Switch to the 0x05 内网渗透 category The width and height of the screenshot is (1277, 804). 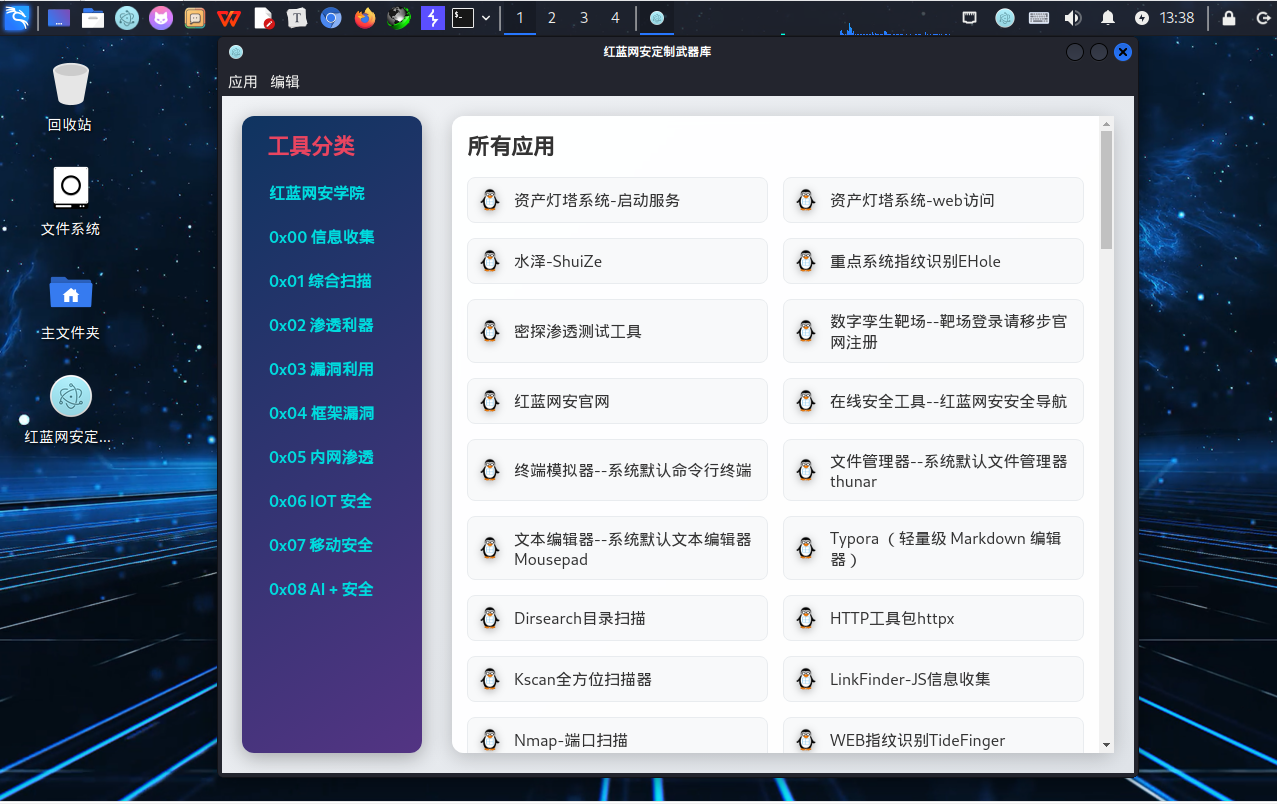click(x=321, y=457)
